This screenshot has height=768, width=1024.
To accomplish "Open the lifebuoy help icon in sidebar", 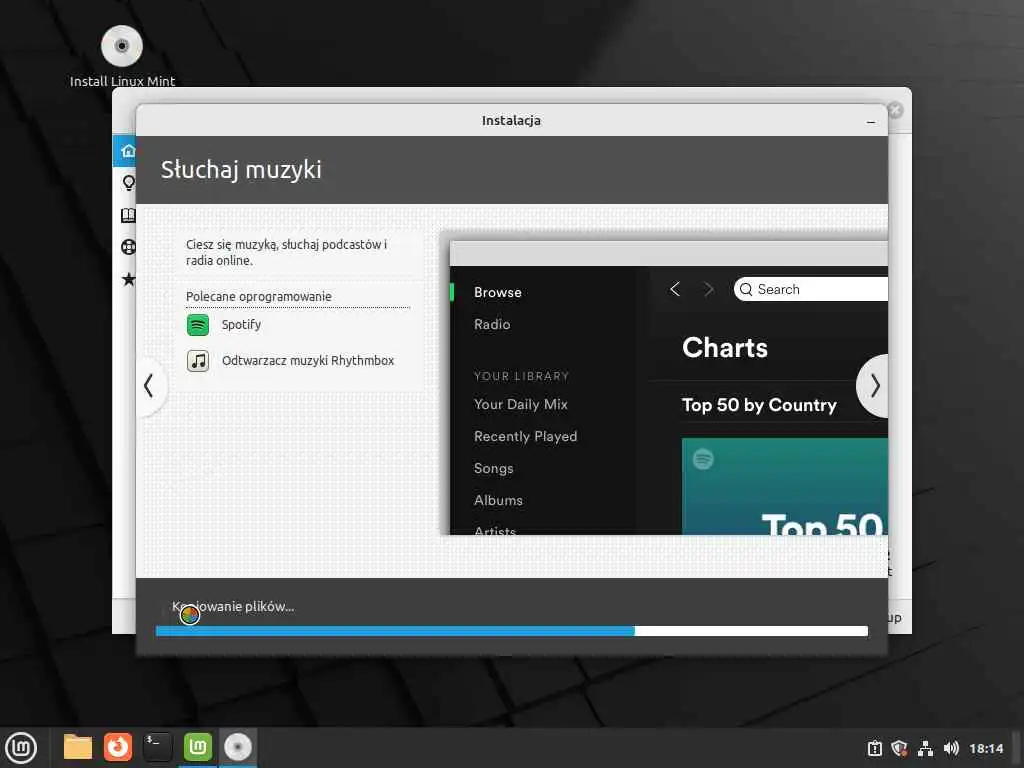I will pos(129,247).
